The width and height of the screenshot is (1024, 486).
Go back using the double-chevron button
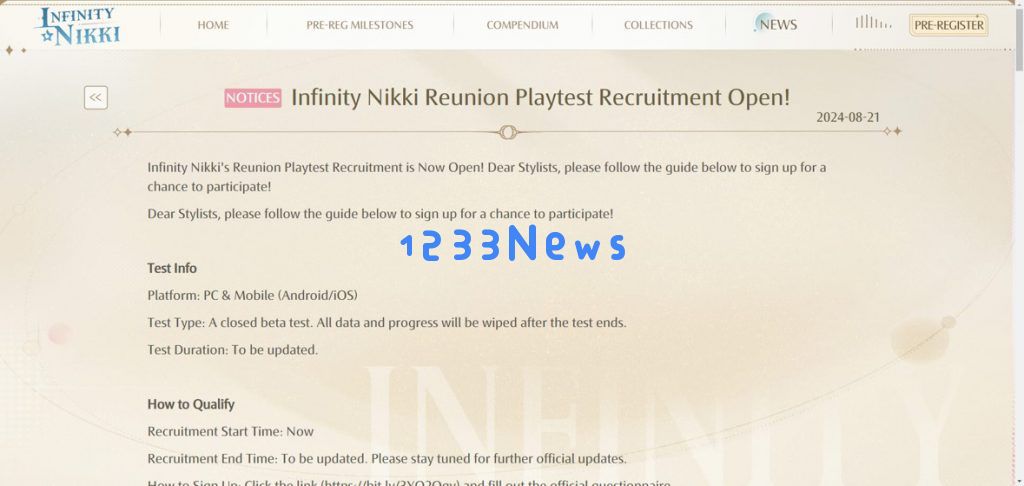[x=95, y=98]
